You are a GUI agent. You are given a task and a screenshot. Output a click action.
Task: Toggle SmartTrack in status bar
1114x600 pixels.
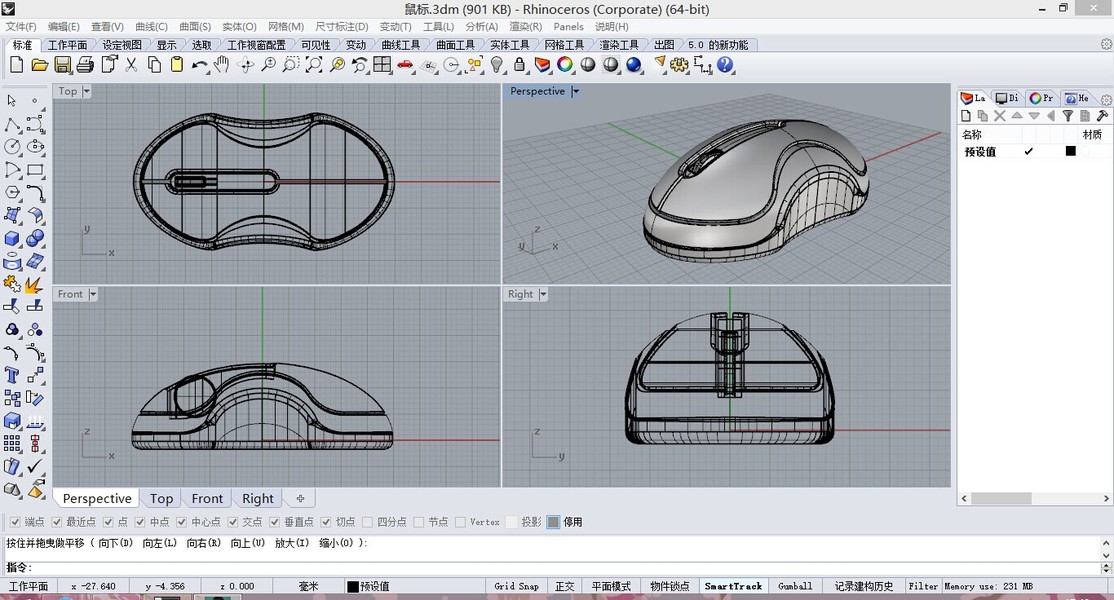coord(733,587)
